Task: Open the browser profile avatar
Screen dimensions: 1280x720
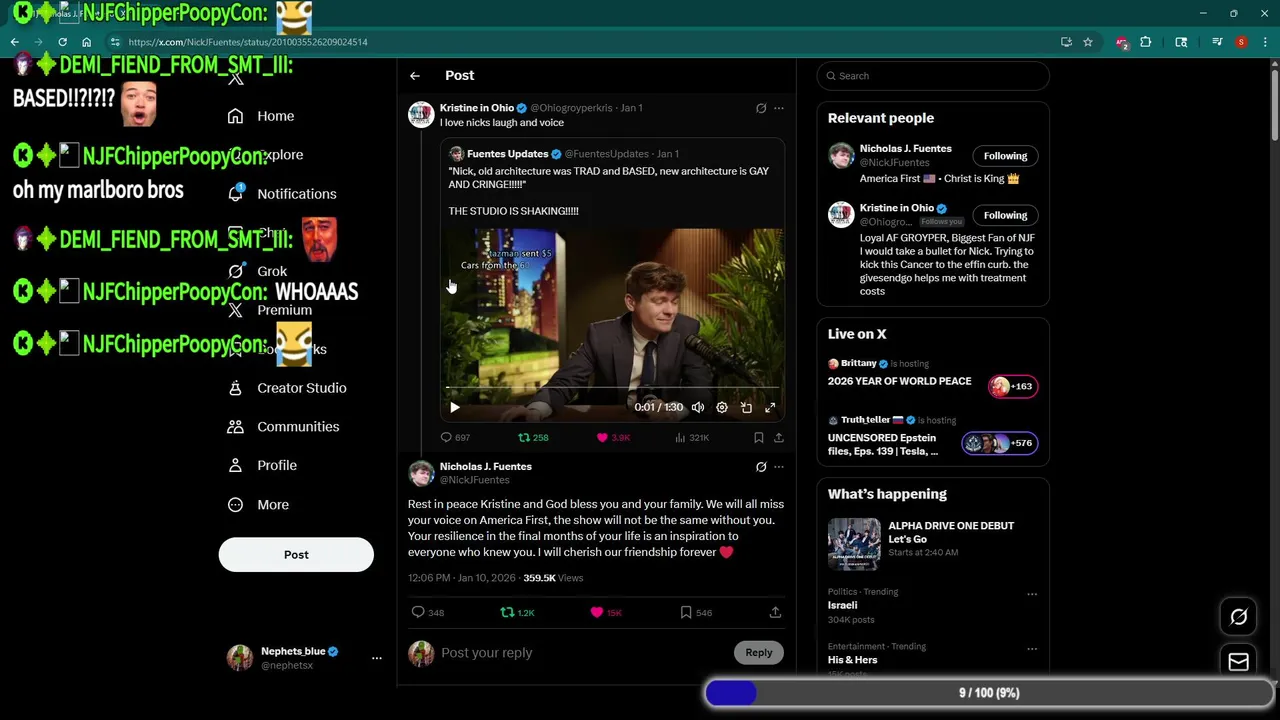Action: click(x=1241, y=42)
